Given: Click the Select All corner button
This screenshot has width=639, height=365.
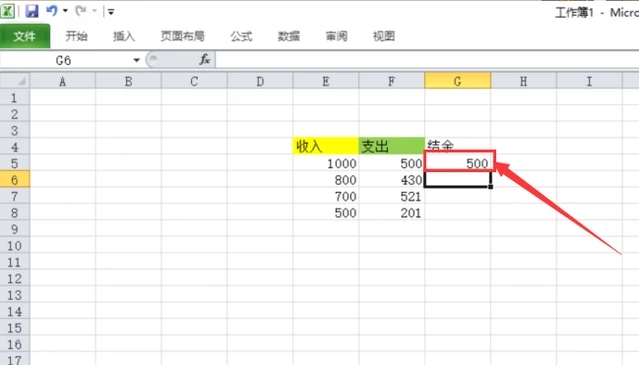Looking at the screenshot, I should coord(15,81).
